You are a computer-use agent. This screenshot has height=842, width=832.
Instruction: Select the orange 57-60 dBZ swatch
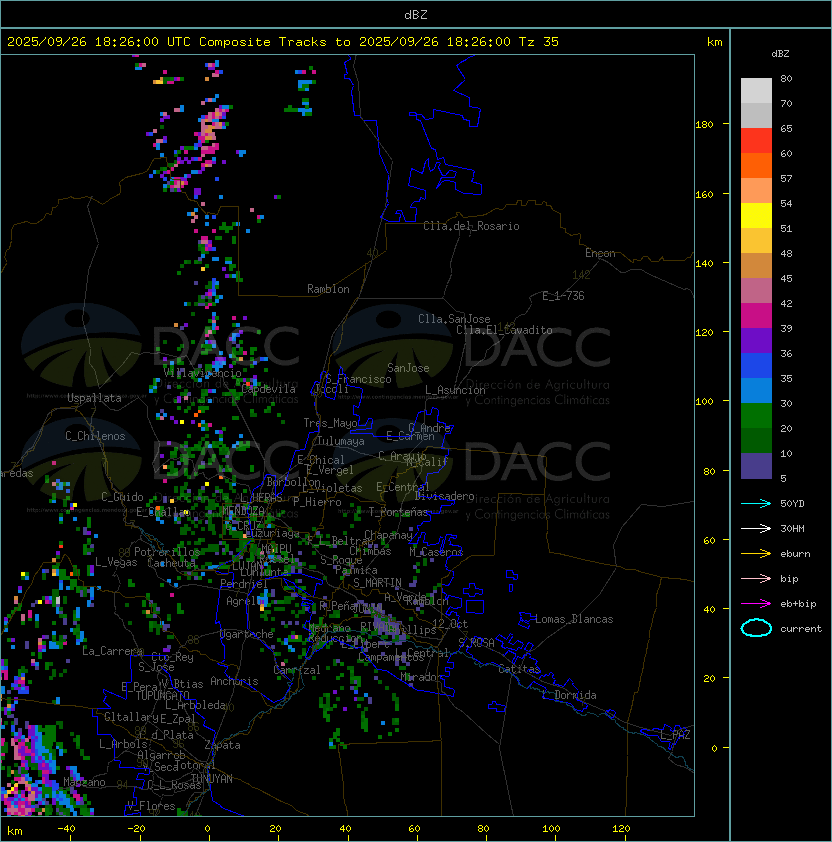pos(756,165)
